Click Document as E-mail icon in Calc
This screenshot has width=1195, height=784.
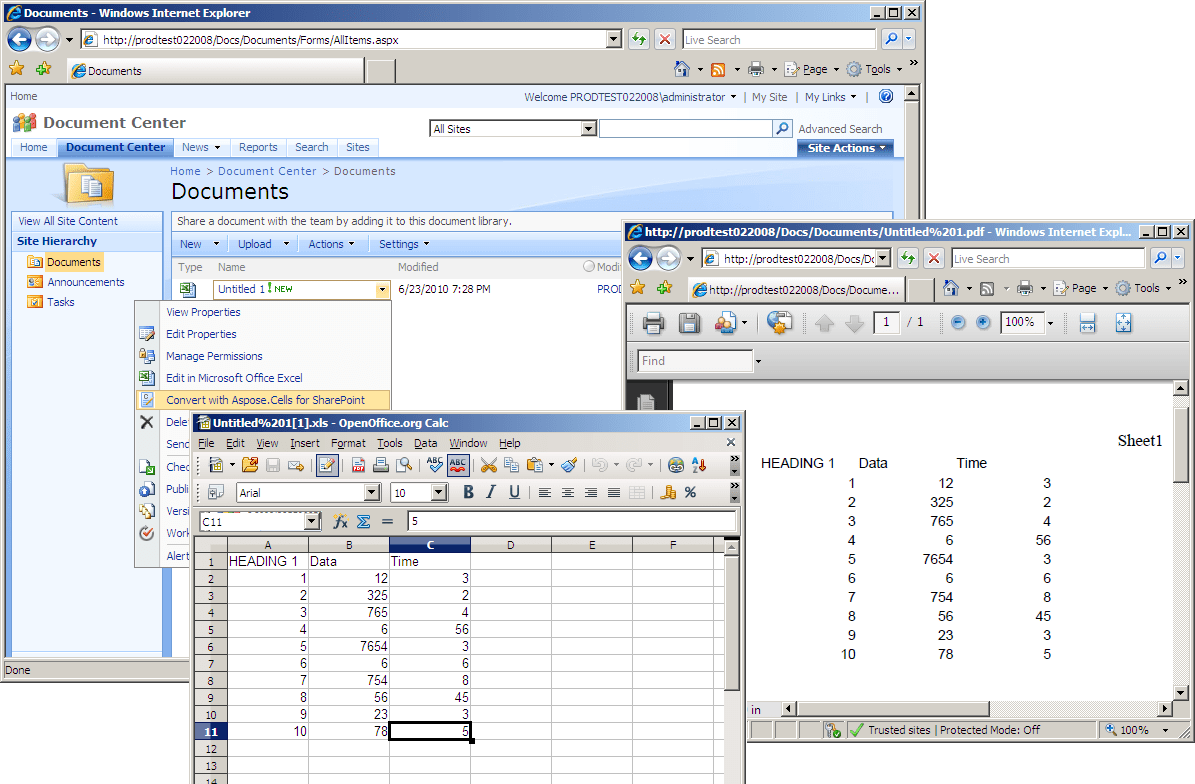pyautogui.click(x=296, y=465)
